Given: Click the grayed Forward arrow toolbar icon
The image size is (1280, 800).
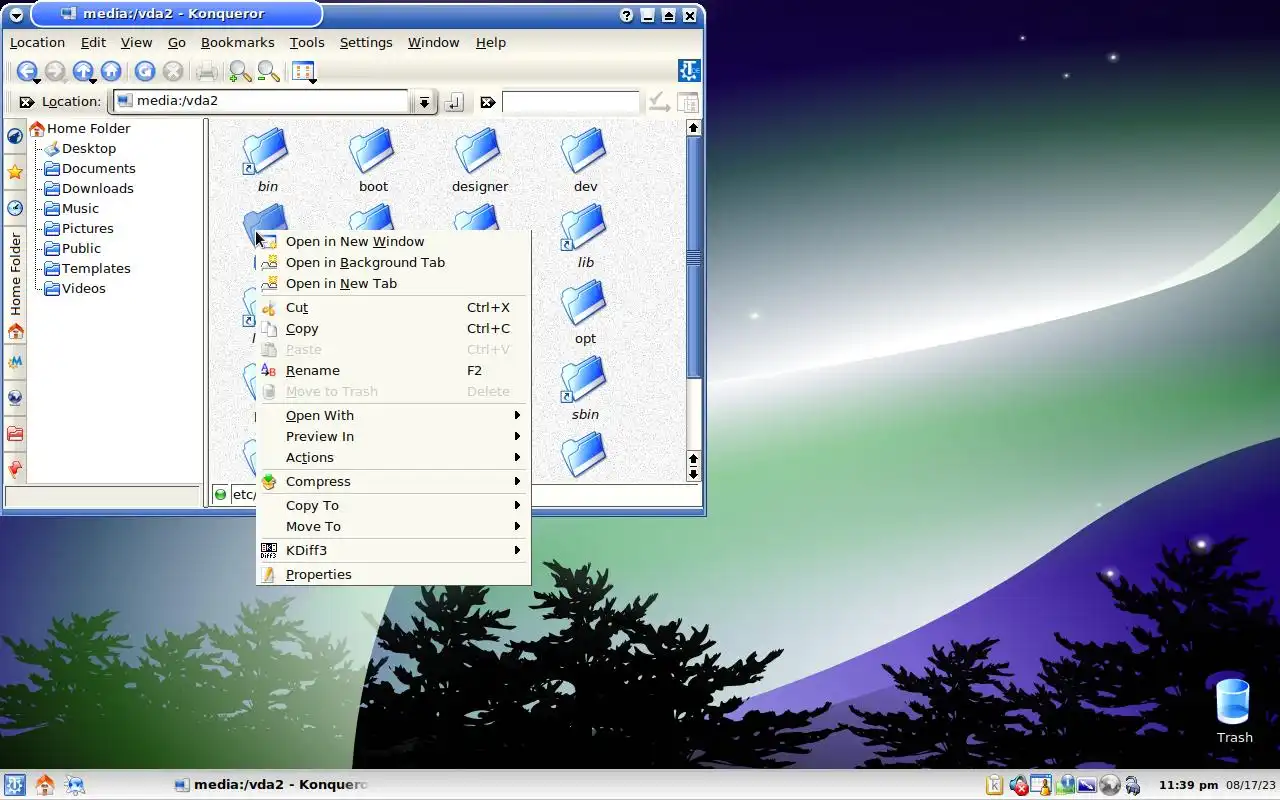Looking at the screenshot, I should tap(55, 72).
